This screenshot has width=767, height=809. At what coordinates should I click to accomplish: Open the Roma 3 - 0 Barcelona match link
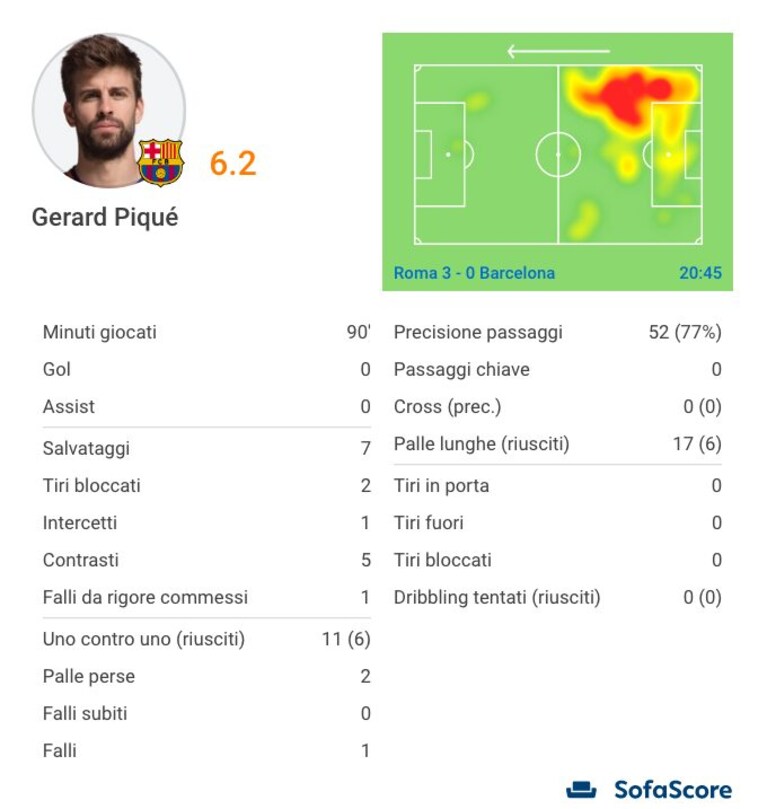[474, 272]
